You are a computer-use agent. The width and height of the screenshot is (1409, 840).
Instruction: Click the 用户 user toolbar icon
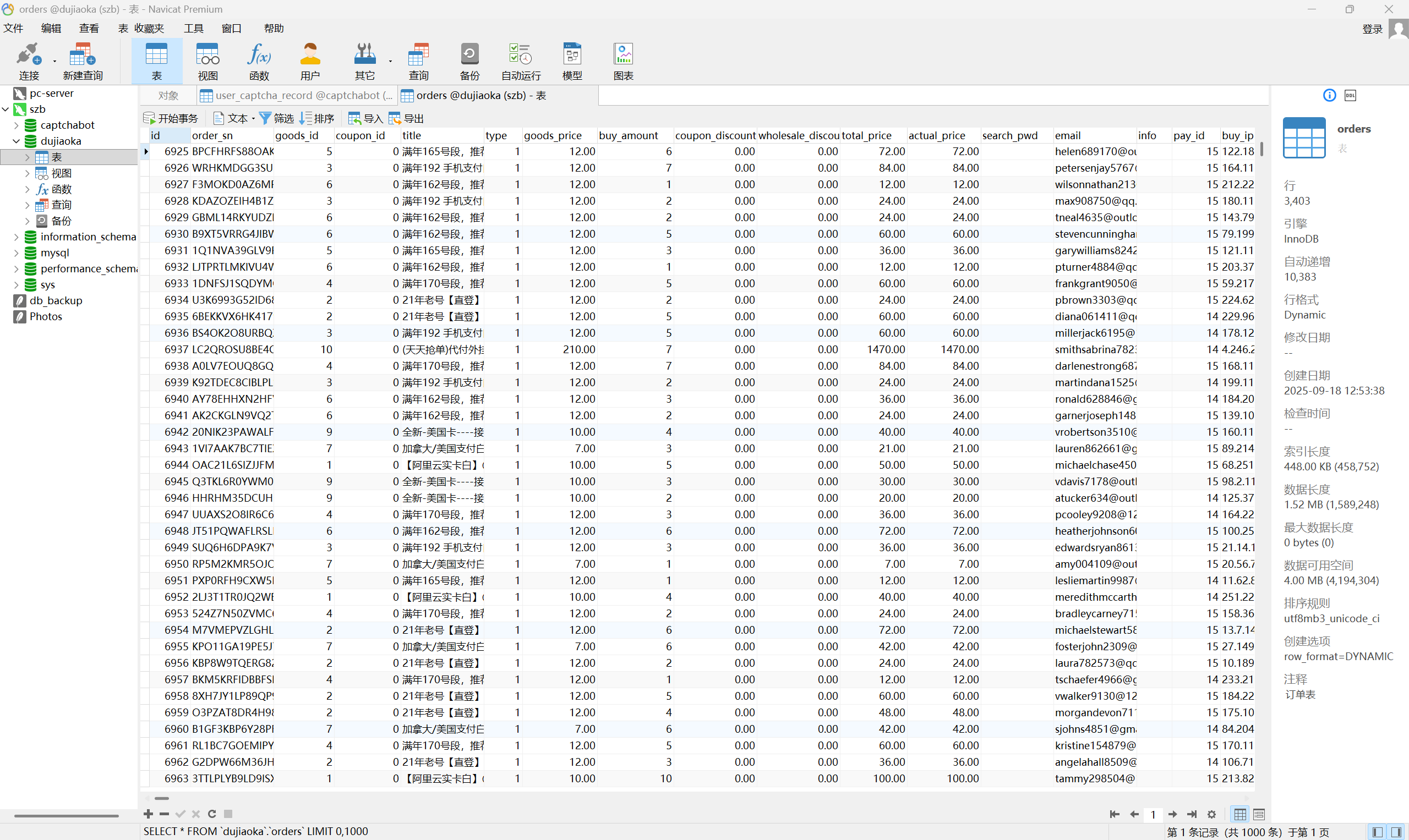(310, 61)
